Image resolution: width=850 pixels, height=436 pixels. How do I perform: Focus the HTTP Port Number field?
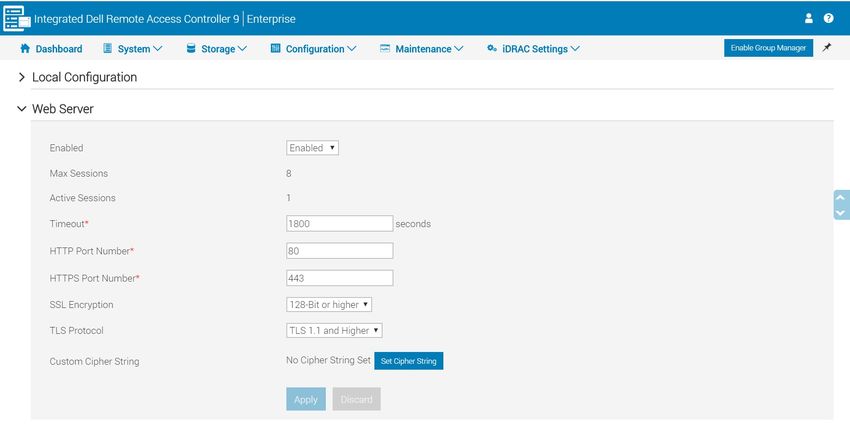tap(339, 251)
